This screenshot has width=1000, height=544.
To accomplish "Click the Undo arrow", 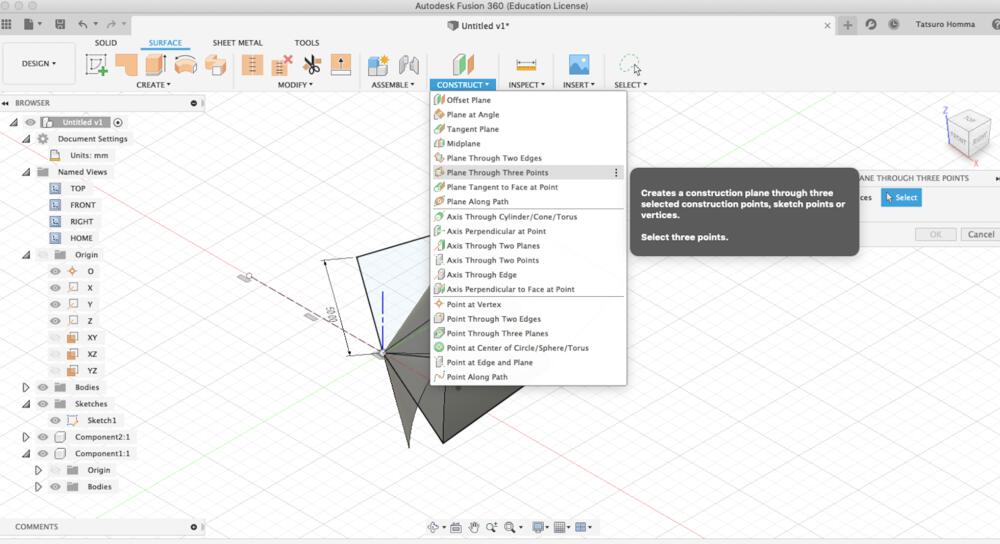I will [x=83, y=24].
